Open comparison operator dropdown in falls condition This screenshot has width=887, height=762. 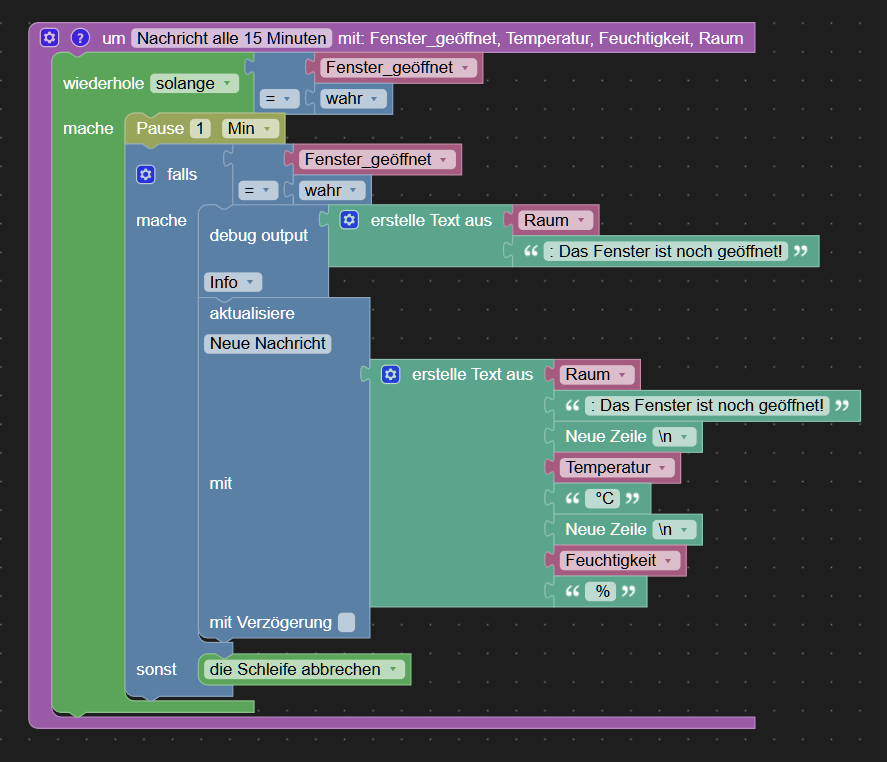click(258, 191)
